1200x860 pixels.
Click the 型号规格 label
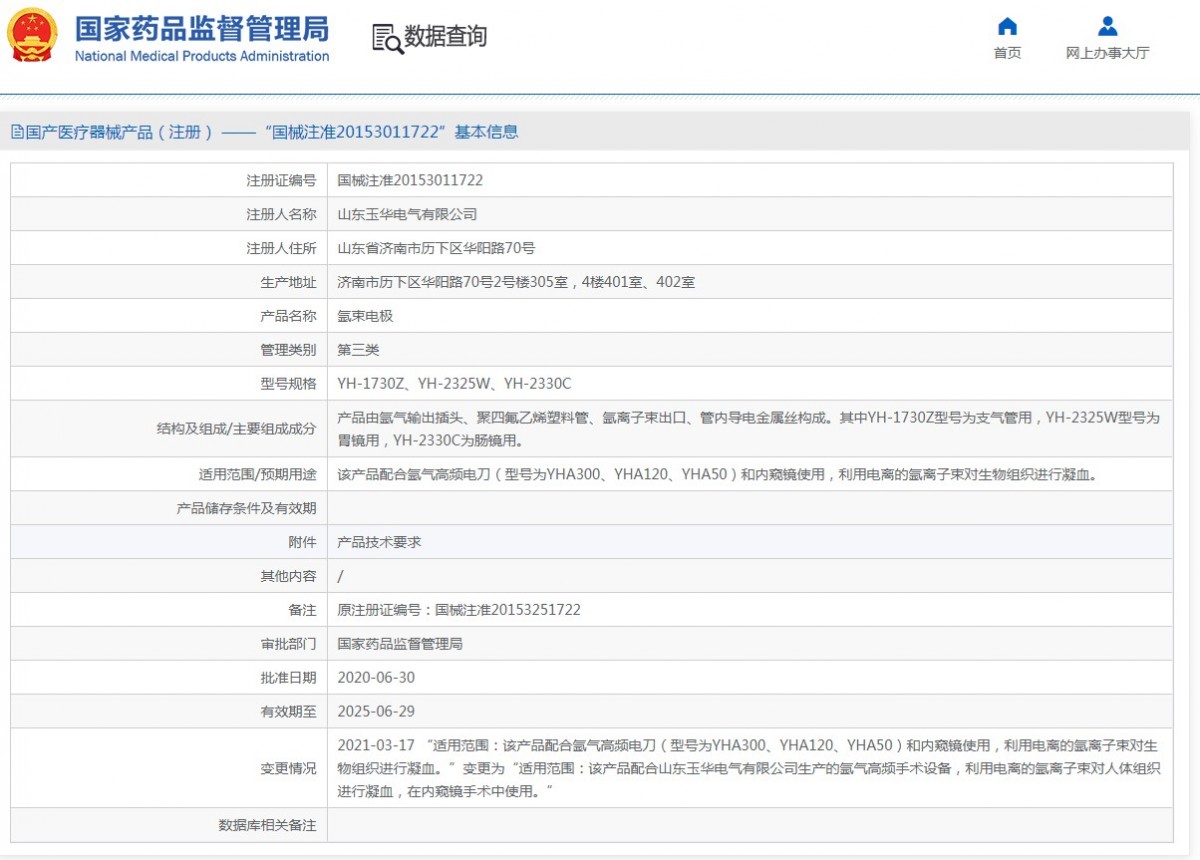click(288, 384)
